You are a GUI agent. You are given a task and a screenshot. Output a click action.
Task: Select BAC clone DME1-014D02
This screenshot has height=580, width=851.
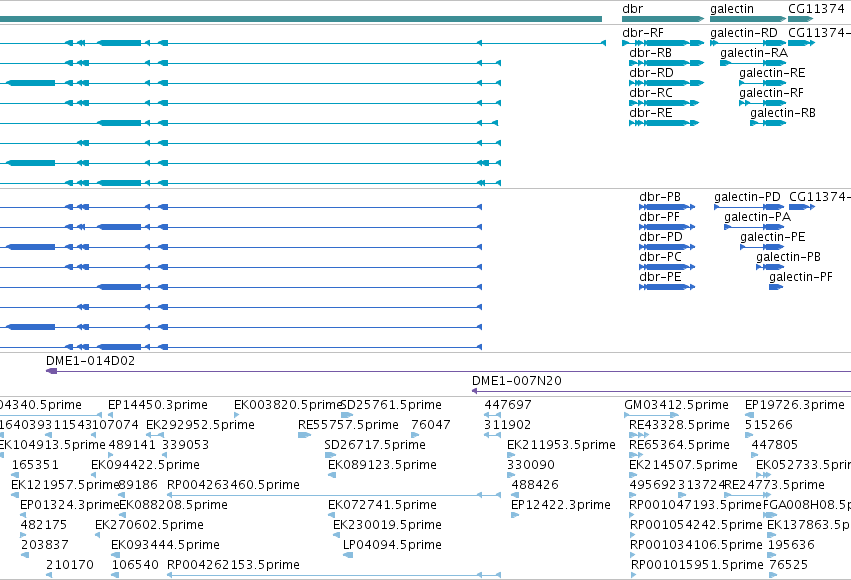[90, 361]
